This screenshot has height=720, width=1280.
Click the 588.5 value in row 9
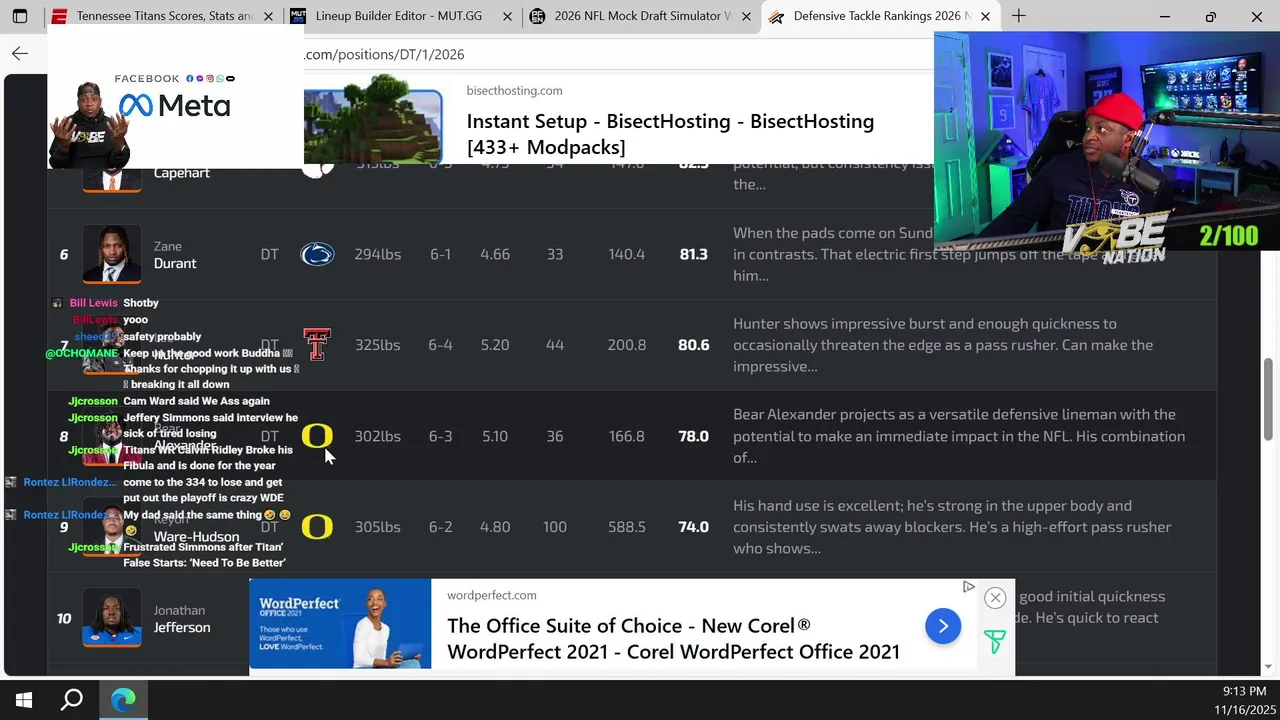[x=627, y=527]
